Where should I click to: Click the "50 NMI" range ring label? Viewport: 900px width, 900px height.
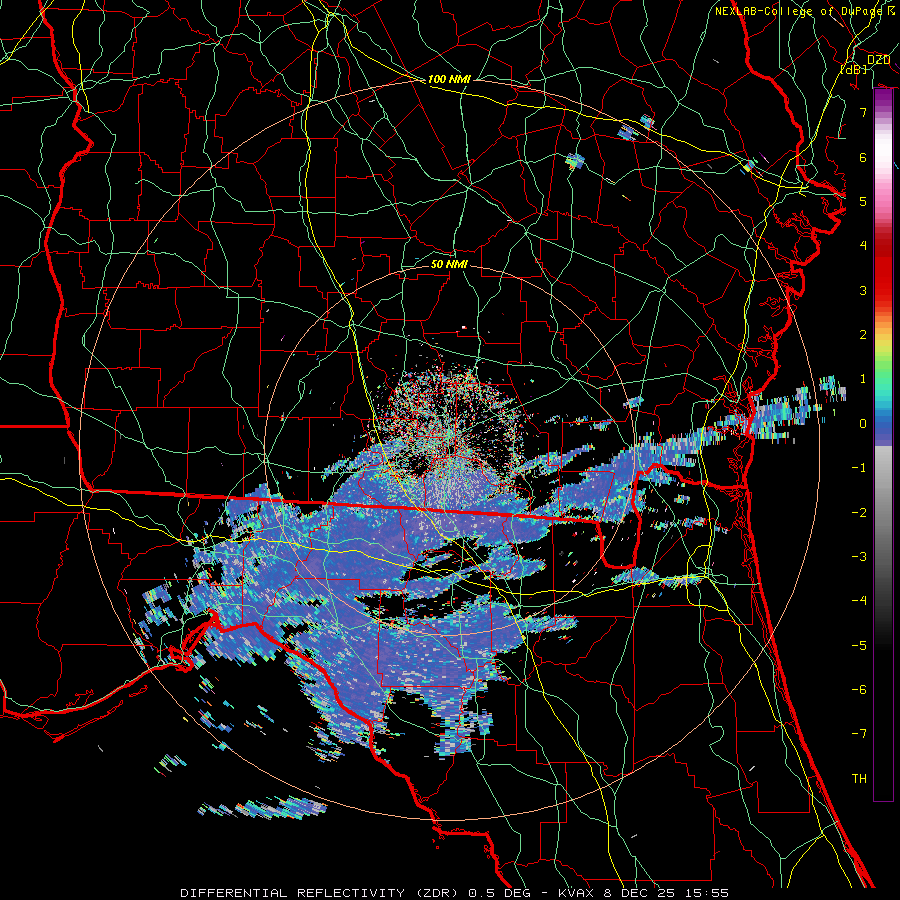pyautogui.click(x=449, y=264)
